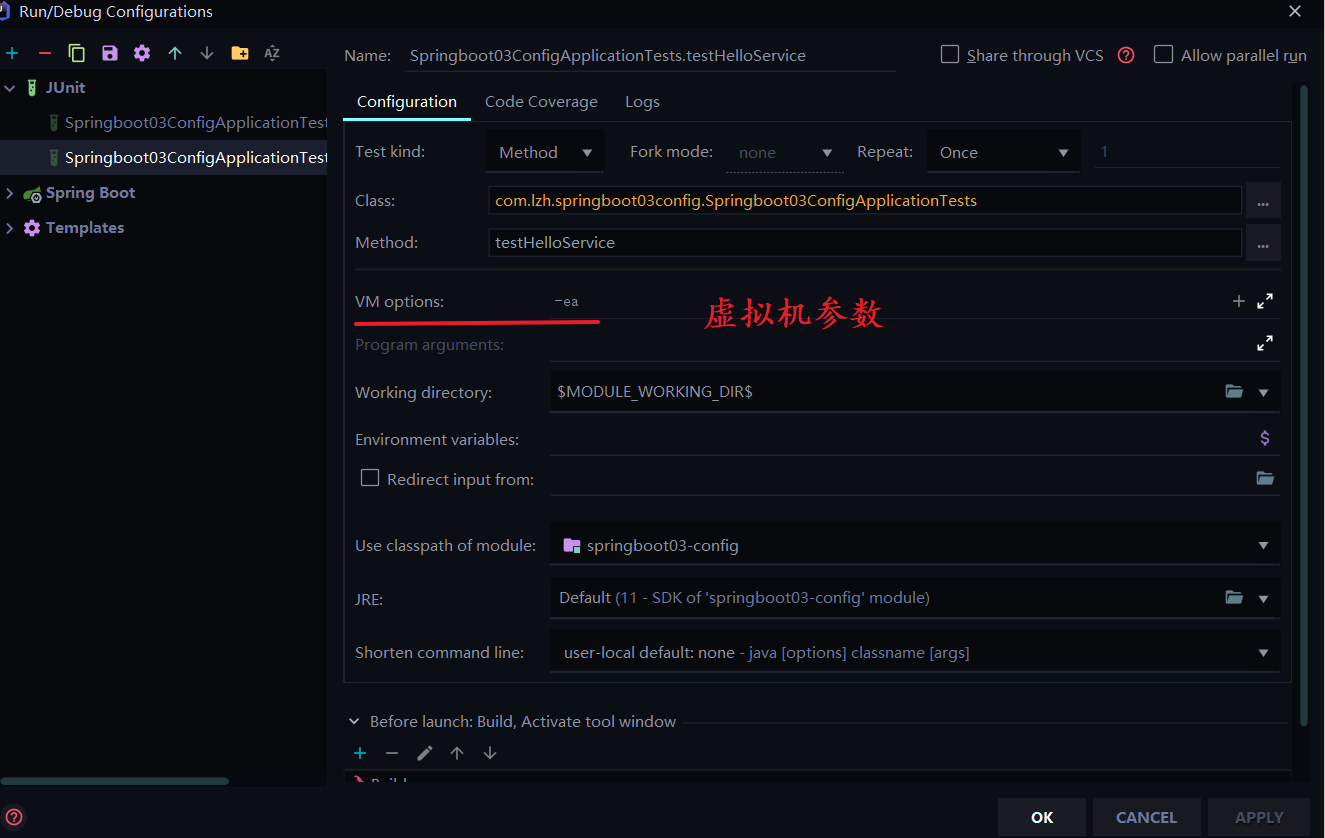Browse for the Working directory folder

pyautogui.click(x=1234, y=392)
